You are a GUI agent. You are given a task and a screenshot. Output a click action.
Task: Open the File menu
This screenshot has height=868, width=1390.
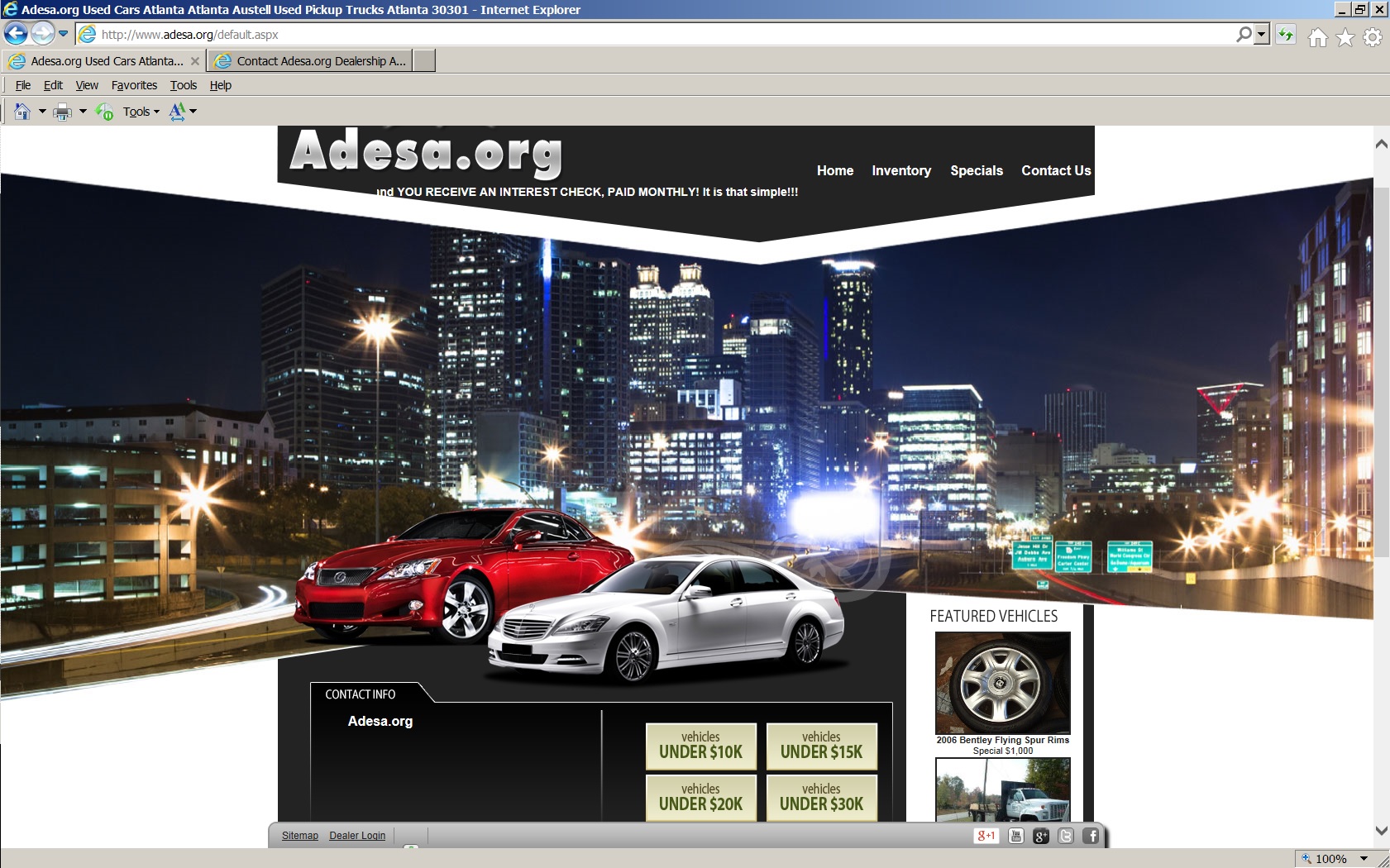(x=23, y=85)
